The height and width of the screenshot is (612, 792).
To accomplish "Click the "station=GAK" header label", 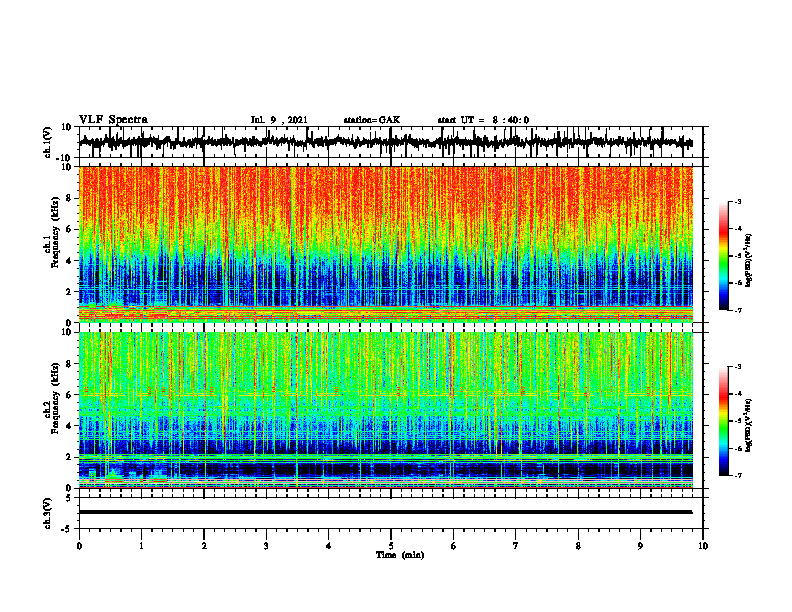I will point(372,120).
